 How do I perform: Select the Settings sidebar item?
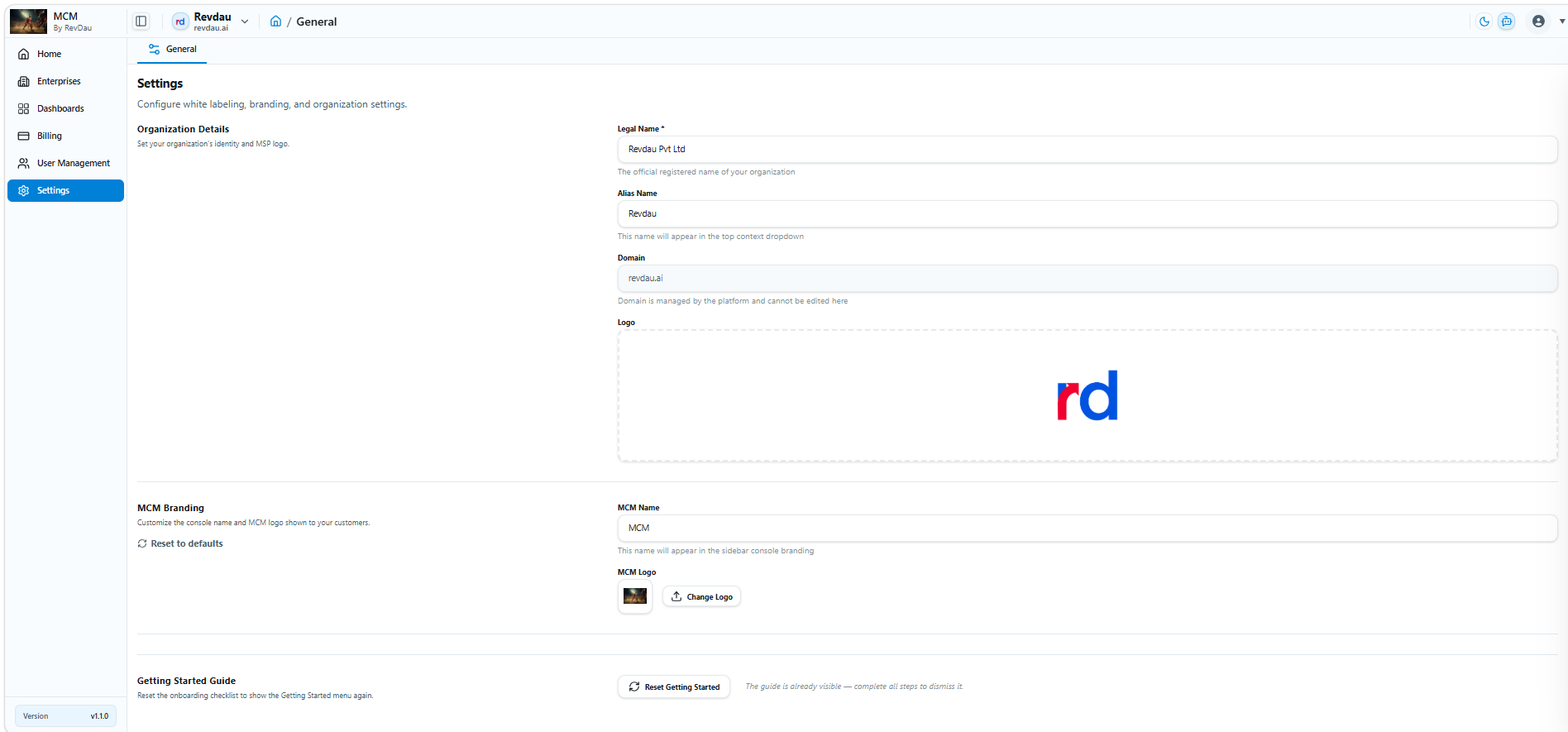(65, 190)
